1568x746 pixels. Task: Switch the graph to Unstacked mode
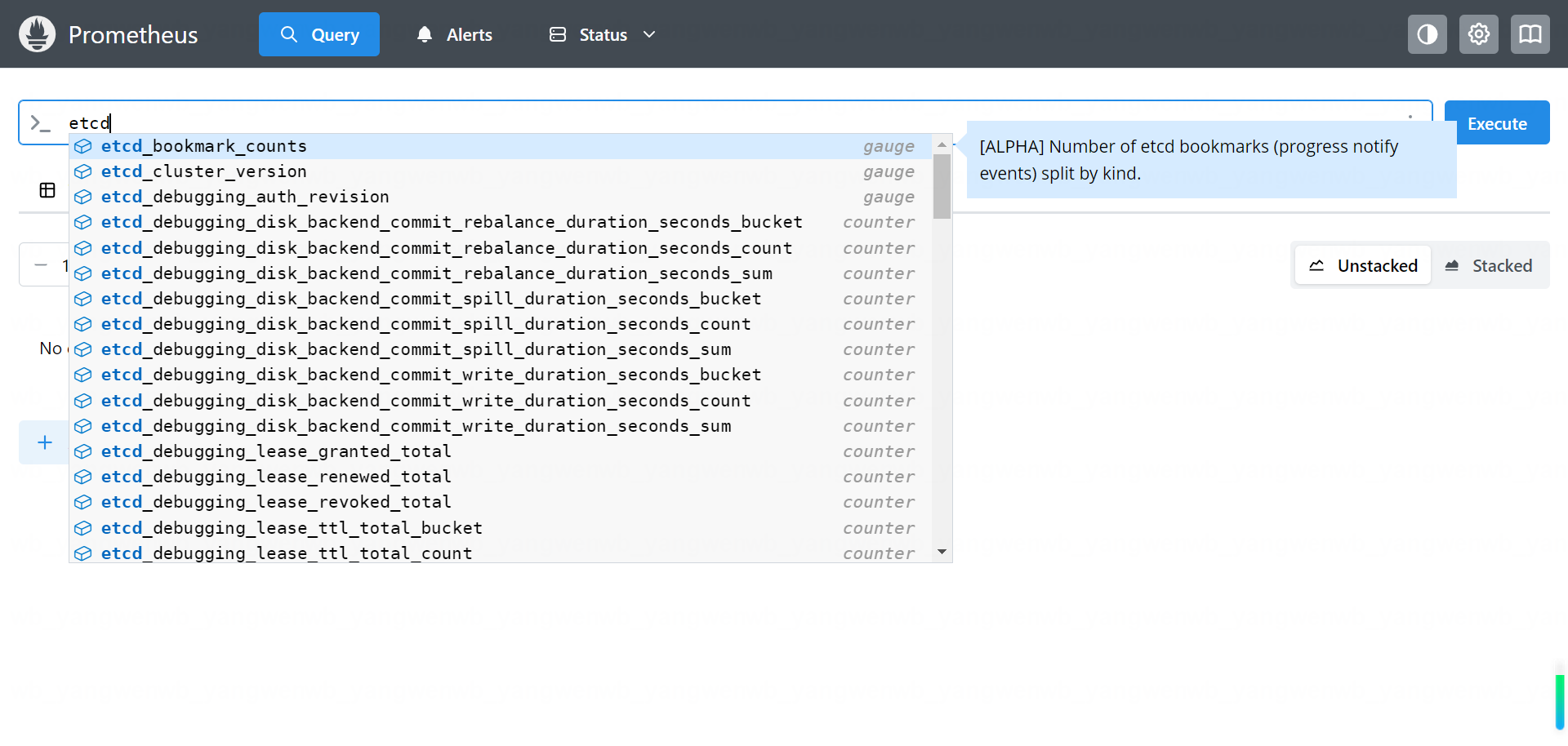pyautogui.click(x=1363, y=266)
